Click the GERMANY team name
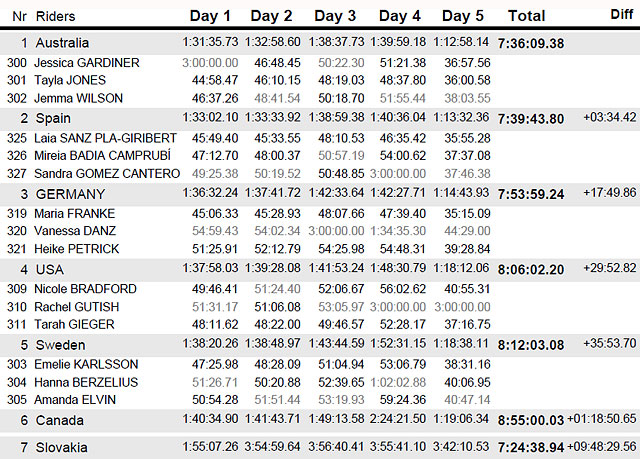 [x=70, y=194]
